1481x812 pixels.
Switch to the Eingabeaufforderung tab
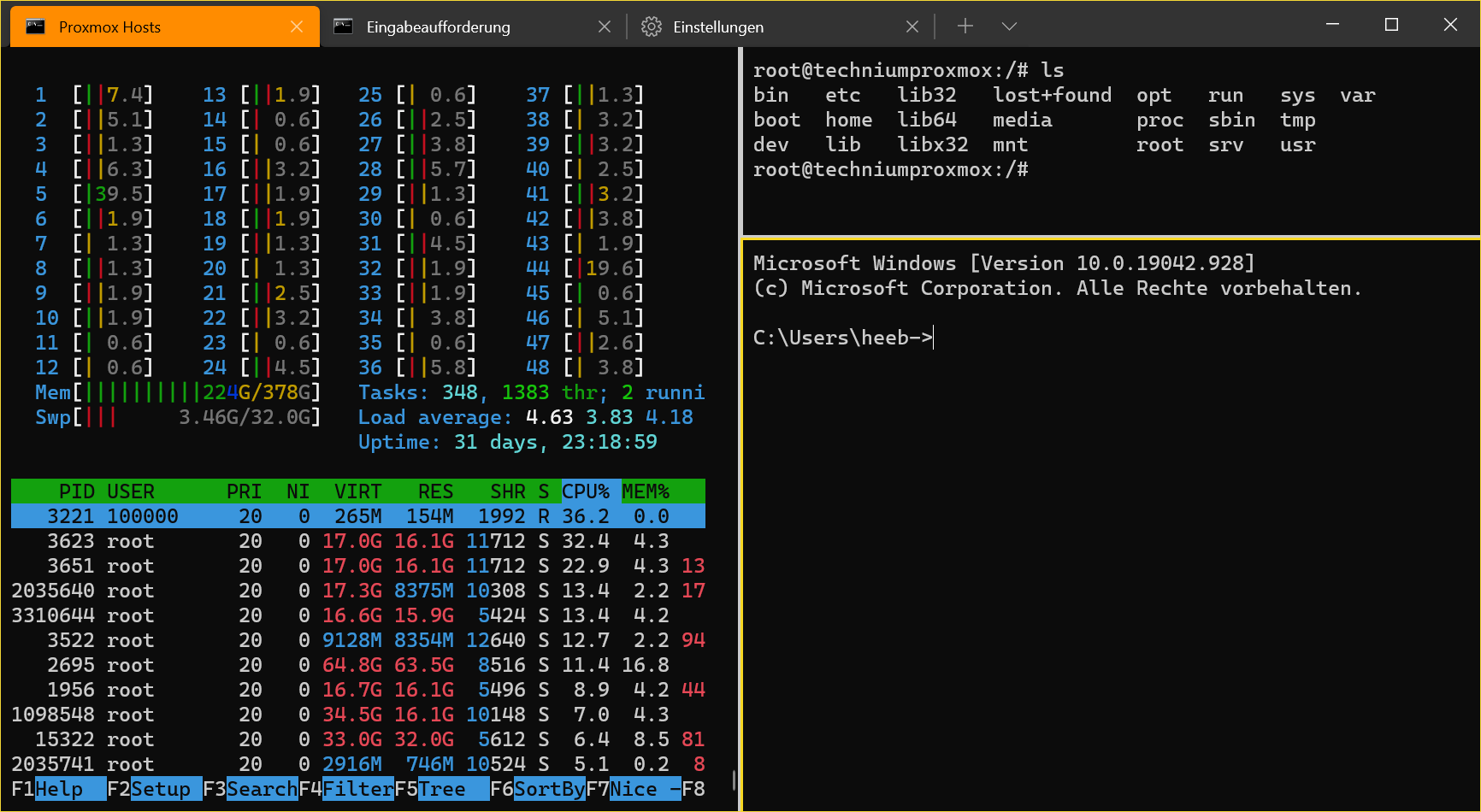click(x=438, y=26)
